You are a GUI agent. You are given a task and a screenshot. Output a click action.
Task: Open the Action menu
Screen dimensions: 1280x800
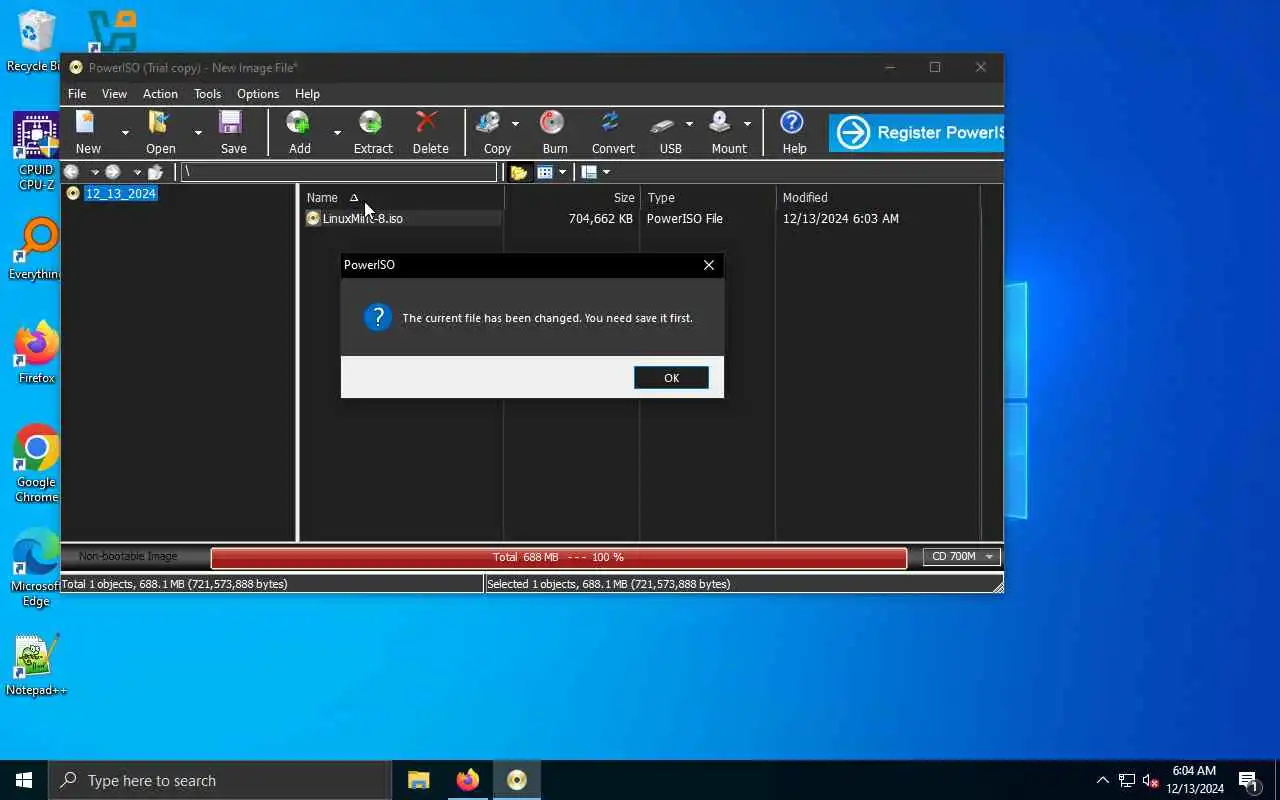coord(160,94)
